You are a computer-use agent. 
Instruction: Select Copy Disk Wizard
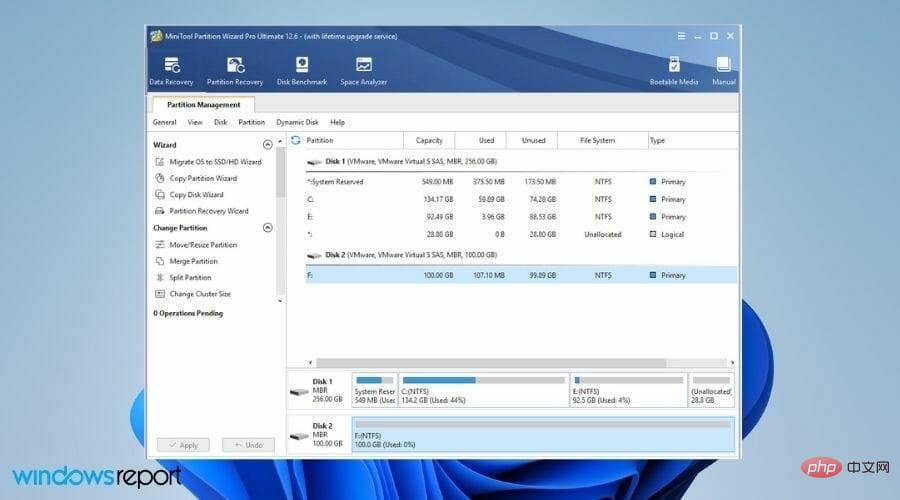pyautogui.click(x=196, y=195)
